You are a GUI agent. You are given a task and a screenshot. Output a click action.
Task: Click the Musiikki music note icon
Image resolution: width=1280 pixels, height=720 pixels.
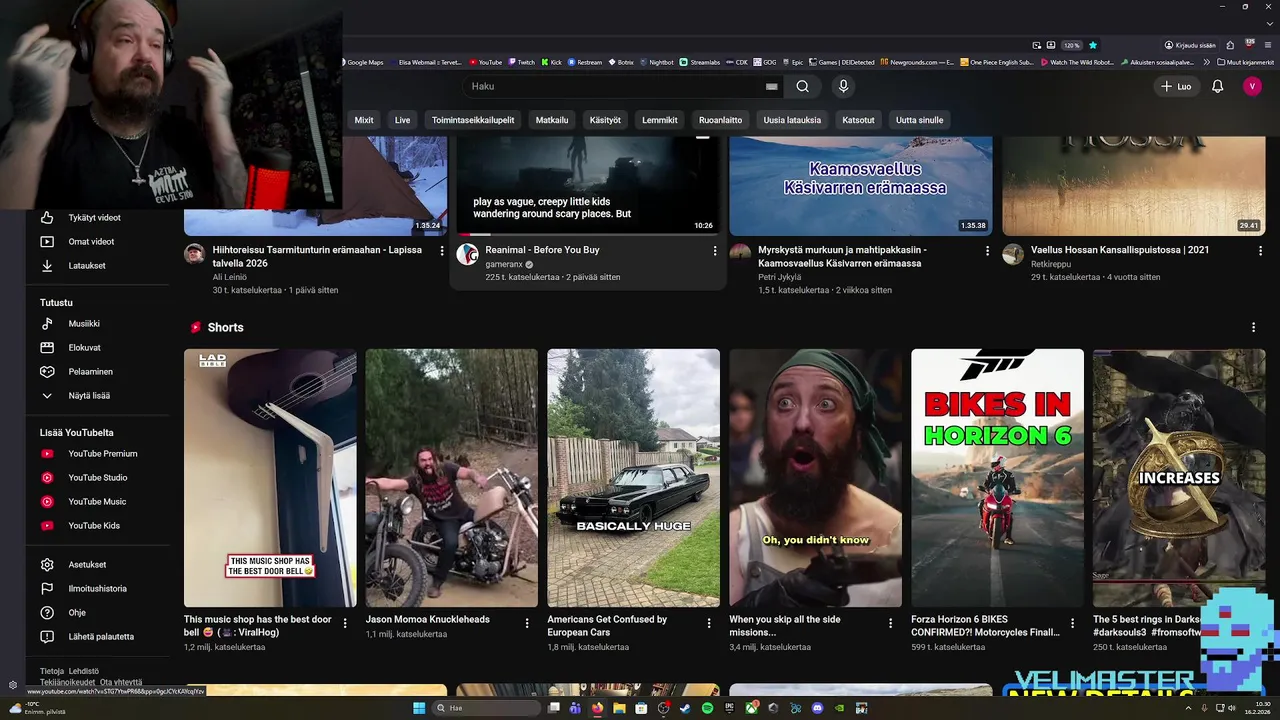coord(47,324)
